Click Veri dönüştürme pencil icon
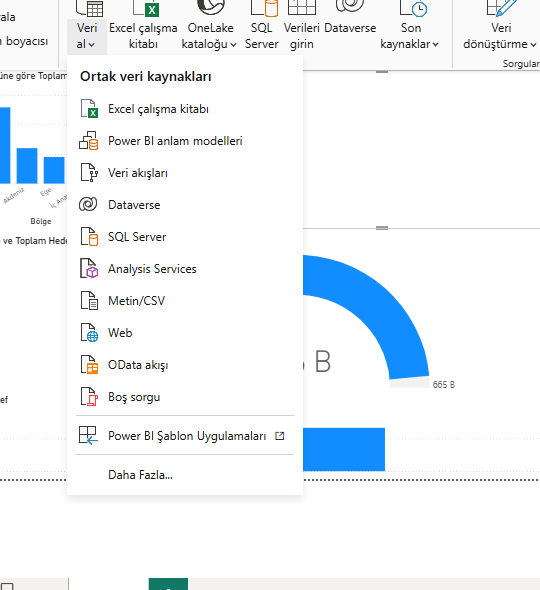The height and width of the screenshot is (590, 540). coord(502,8)
